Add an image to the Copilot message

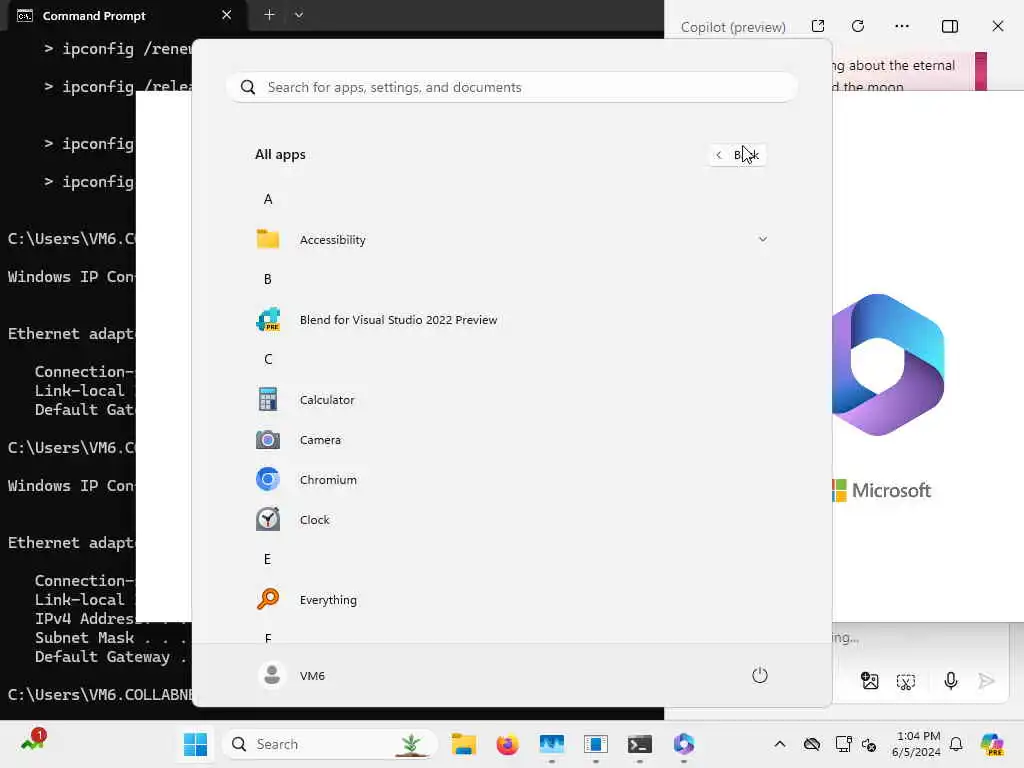(x=870, y=681)
